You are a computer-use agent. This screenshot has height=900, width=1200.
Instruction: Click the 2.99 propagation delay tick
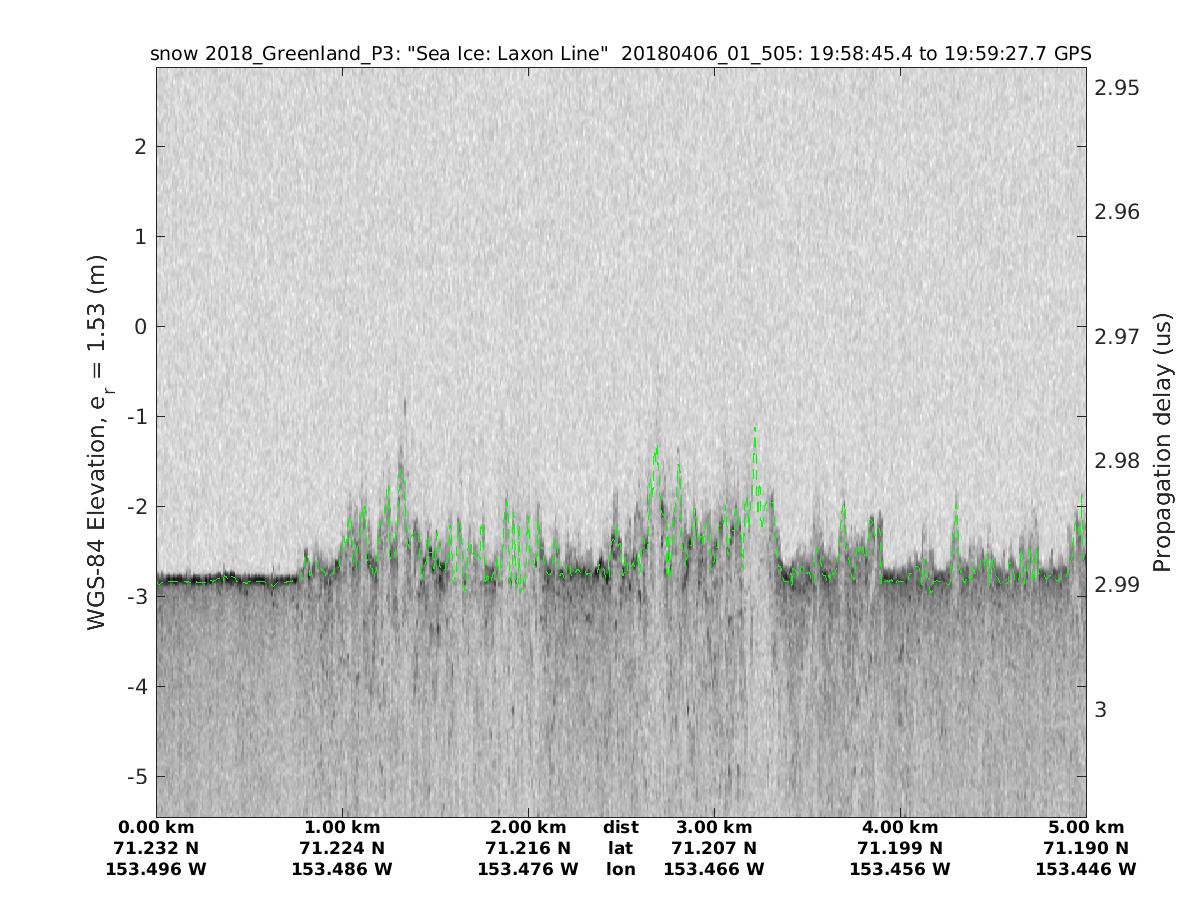pos(1116,585)
